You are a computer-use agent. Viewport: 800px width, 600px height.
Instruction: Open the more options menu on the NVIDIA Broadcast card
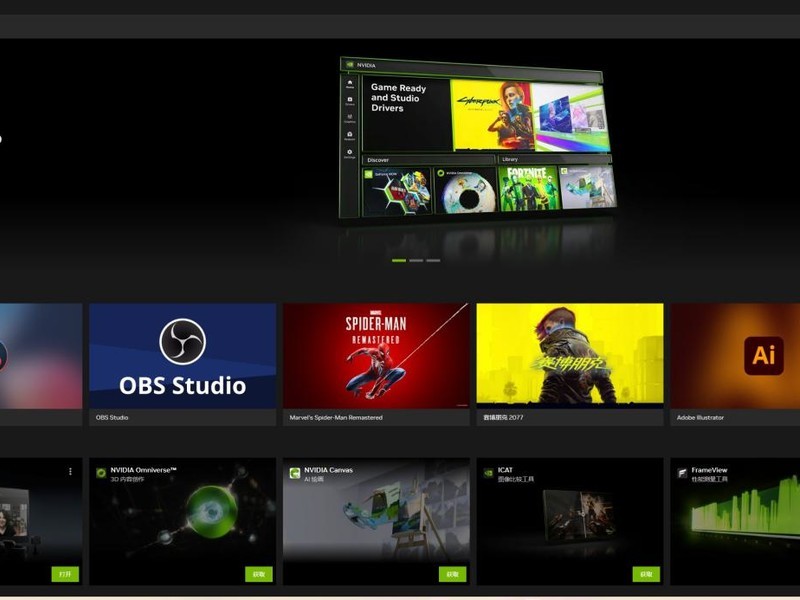pyautogui.click(x=70, y=471)
